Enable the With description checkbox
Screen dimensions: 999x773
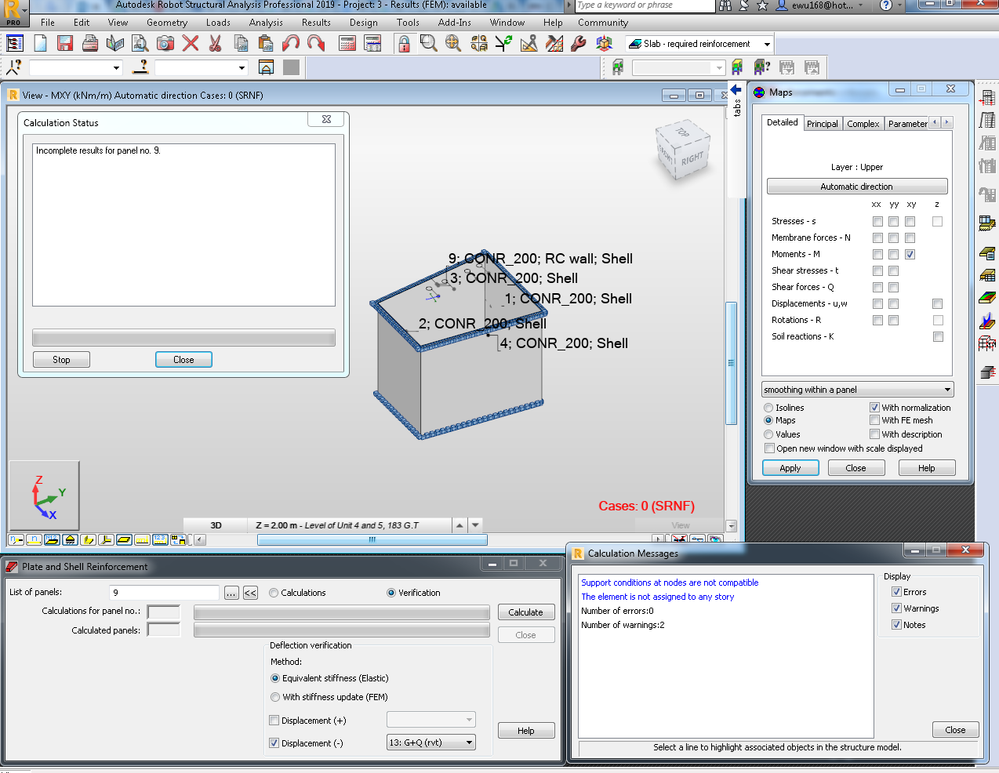875,434
